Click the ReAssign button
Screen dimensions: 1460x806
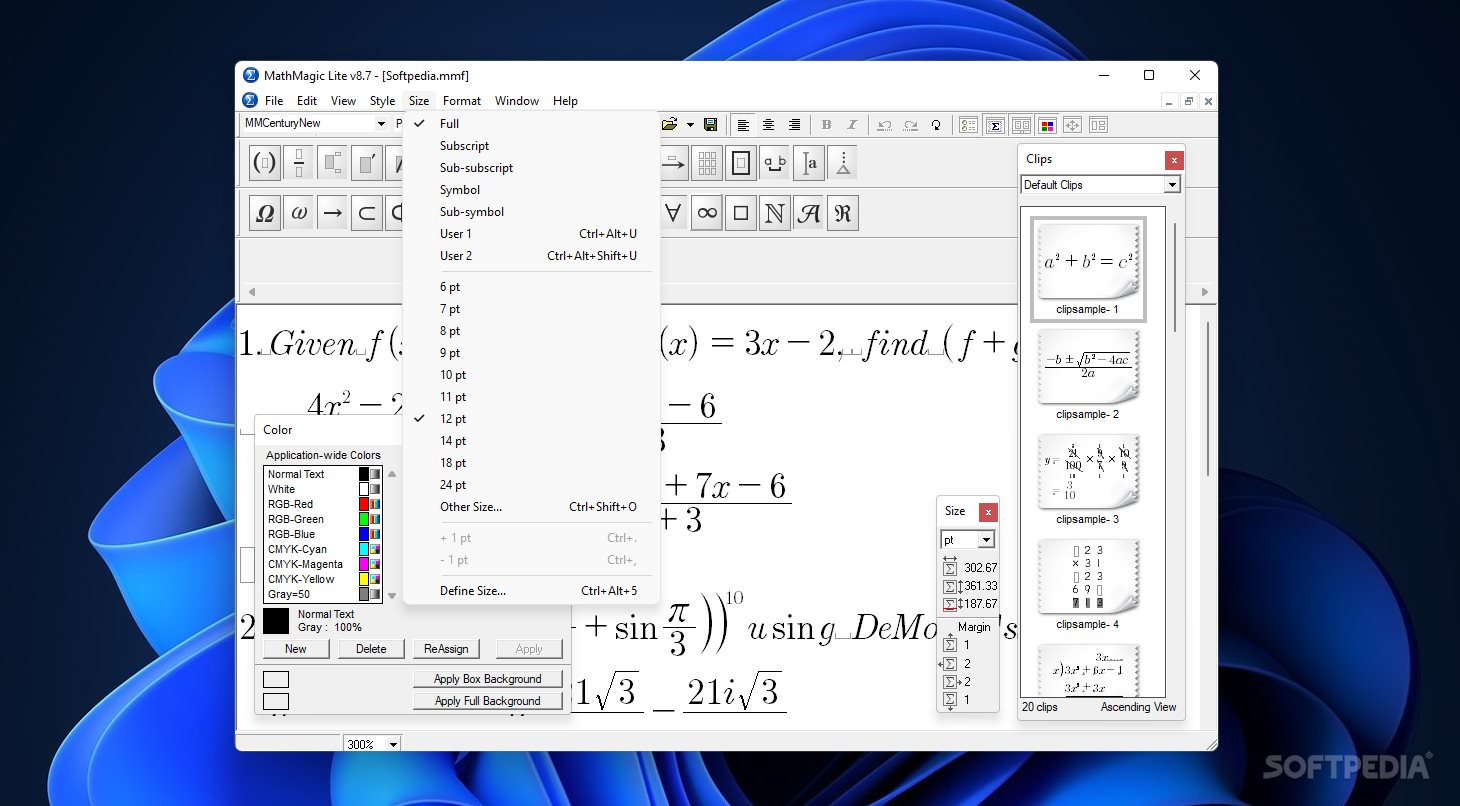pyautogui.click(x=446, y=649)
